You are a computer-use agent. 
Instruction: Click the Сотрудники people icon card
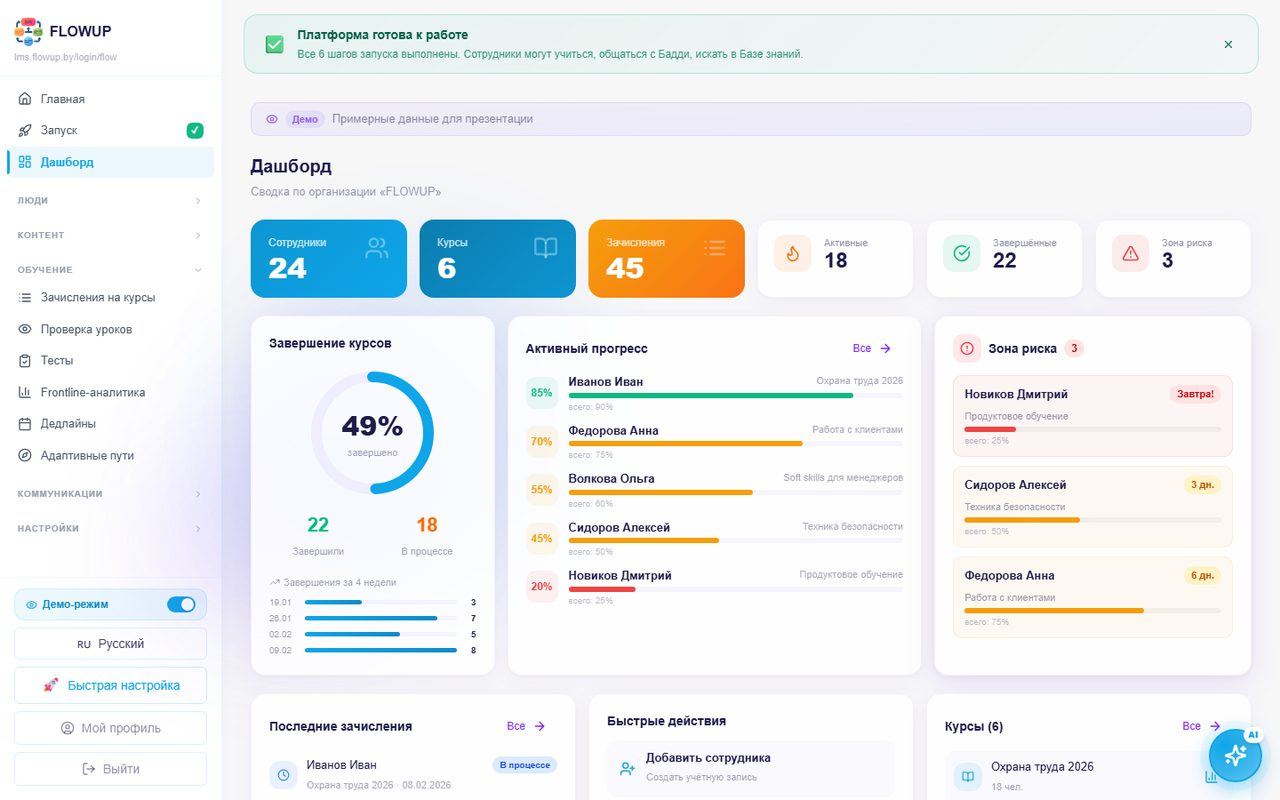(x=328, y=259)
